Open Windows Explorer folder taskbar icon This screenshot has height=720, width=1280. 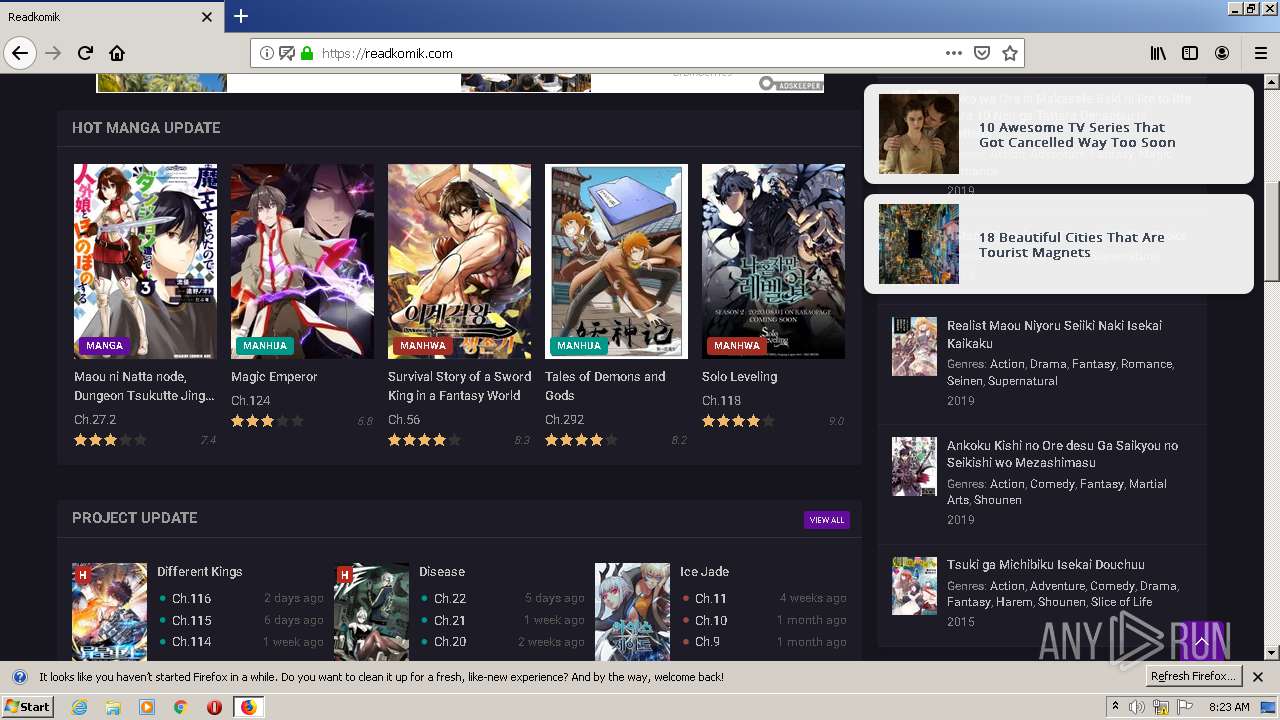pyautogui.click(x=113, y=707)
